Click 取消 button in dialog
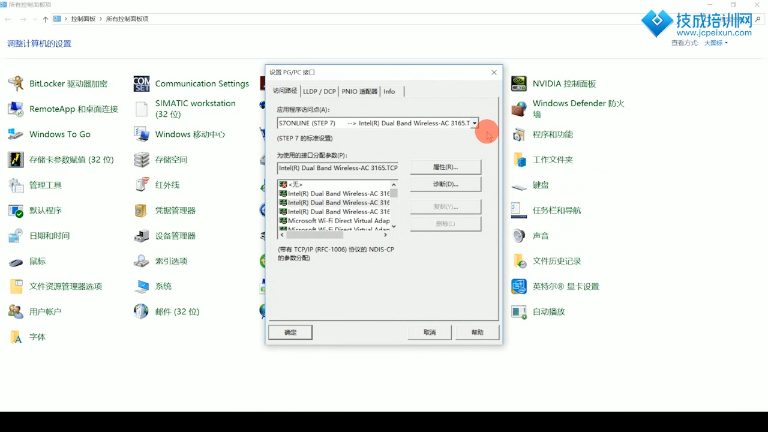768x432 pixels. click(x=429, y=332)
